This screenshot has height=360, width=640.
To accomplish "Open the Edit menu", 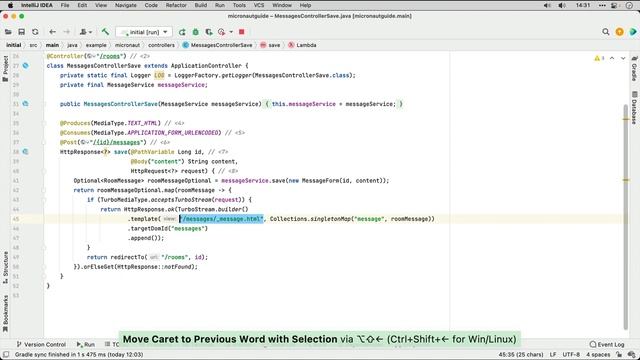I will point(82,5).
